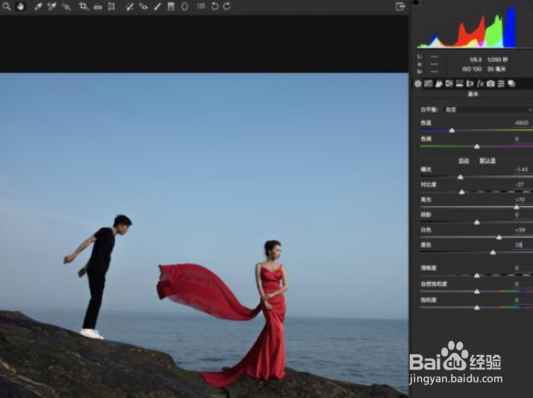This screenshot has height=398, width=533.
Task: Select the White Balance eyedropper tool
Action: tap(38, 6)
